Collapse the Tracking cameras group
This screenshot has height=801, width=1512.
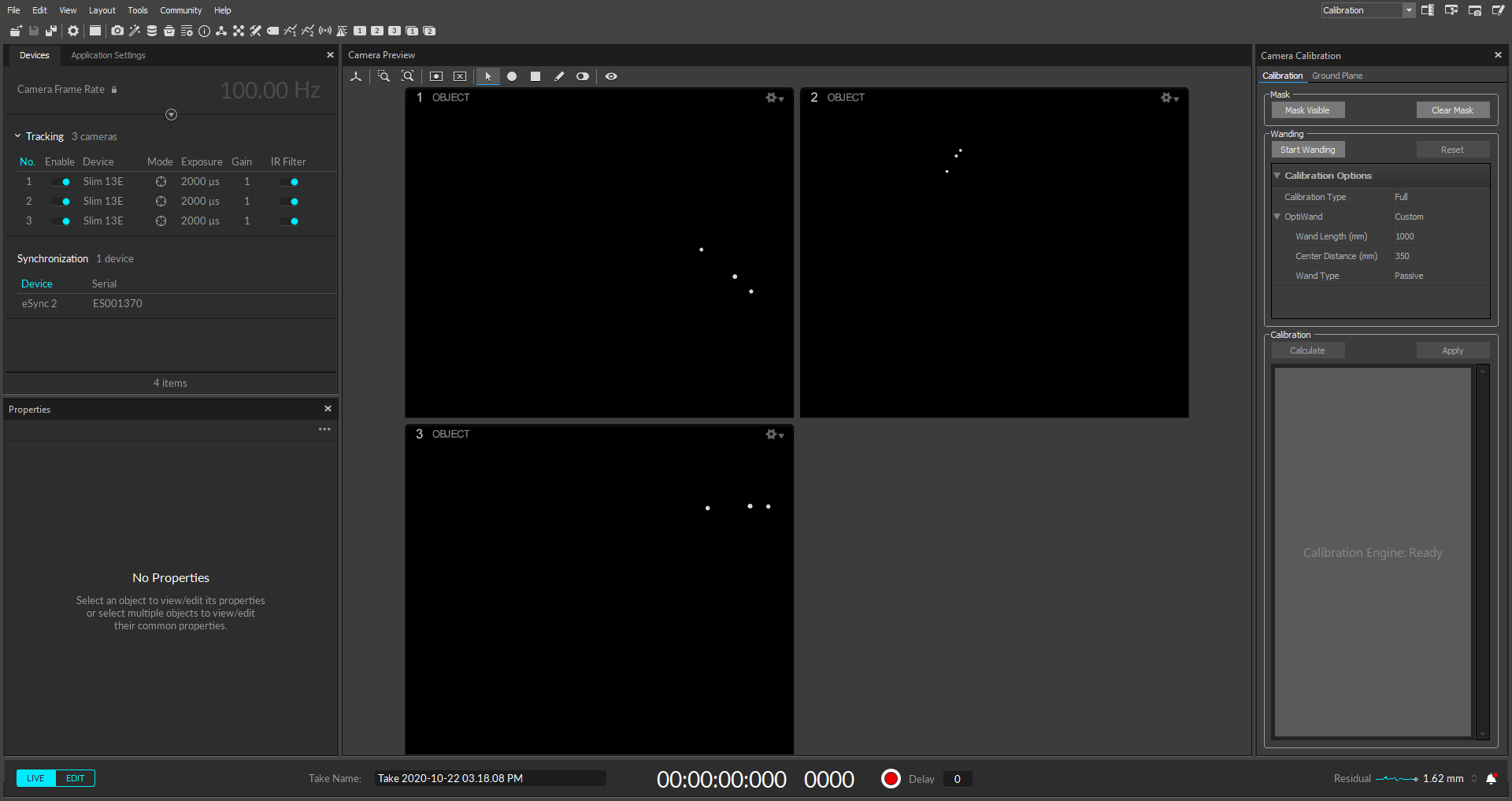point(17,136)
